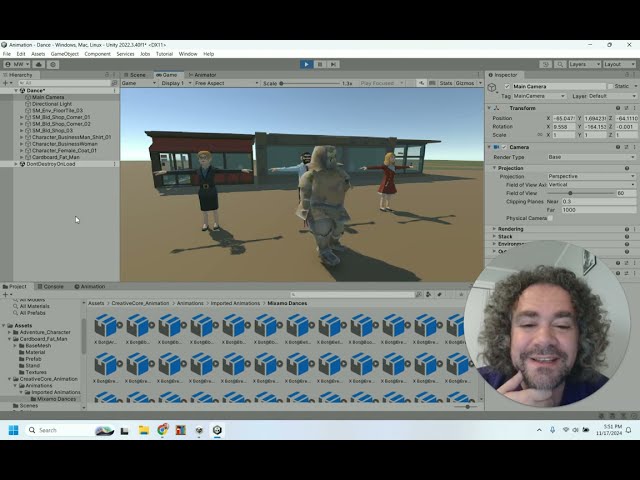Open the Layers dropdown

click(x=584, y=64)
